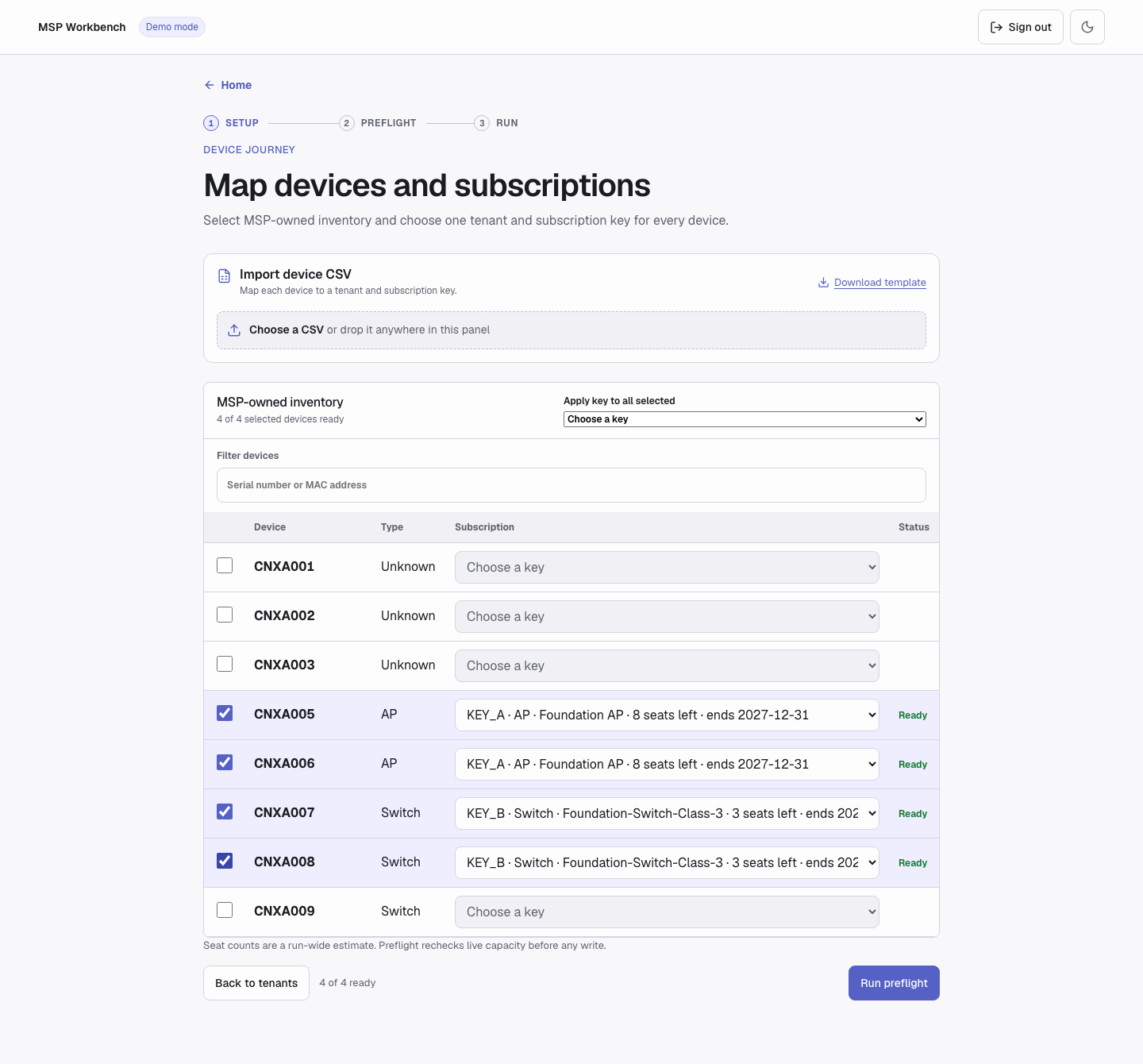Deselect the CNXA006 checkbox
This screenshot has height=1064, width=1143.
tap(225, 762)
